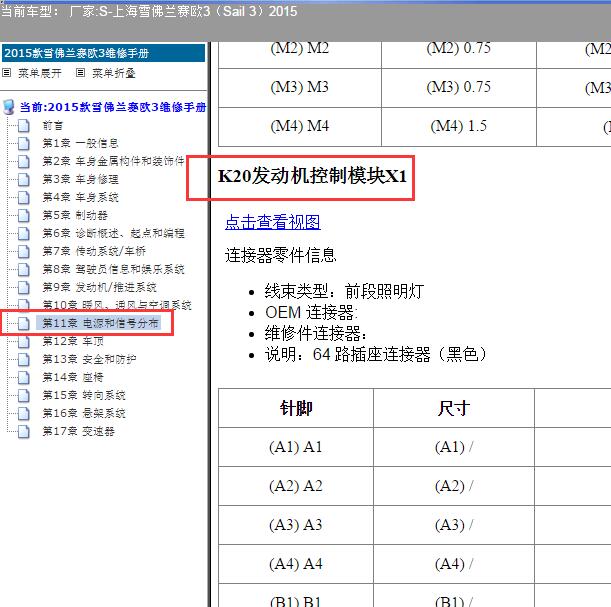Collapse all menus via 菜单折叠
The width and height of the screenshot is (611, 607).
(x=113, y=73)
